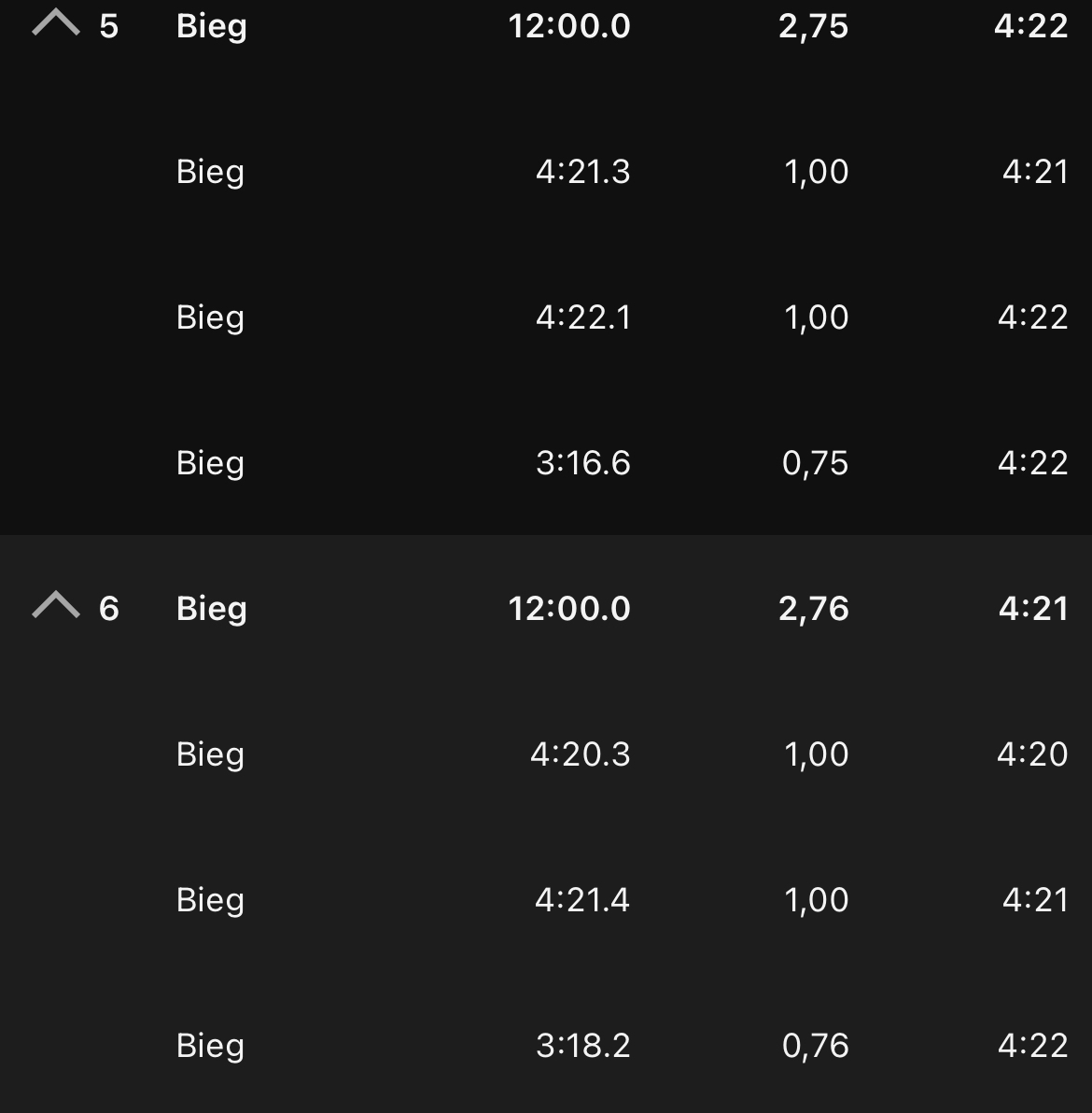This screenshot has height=1113, width=1092.
Task: Select the bold Bieg header of lap 6
Action: 212,609
